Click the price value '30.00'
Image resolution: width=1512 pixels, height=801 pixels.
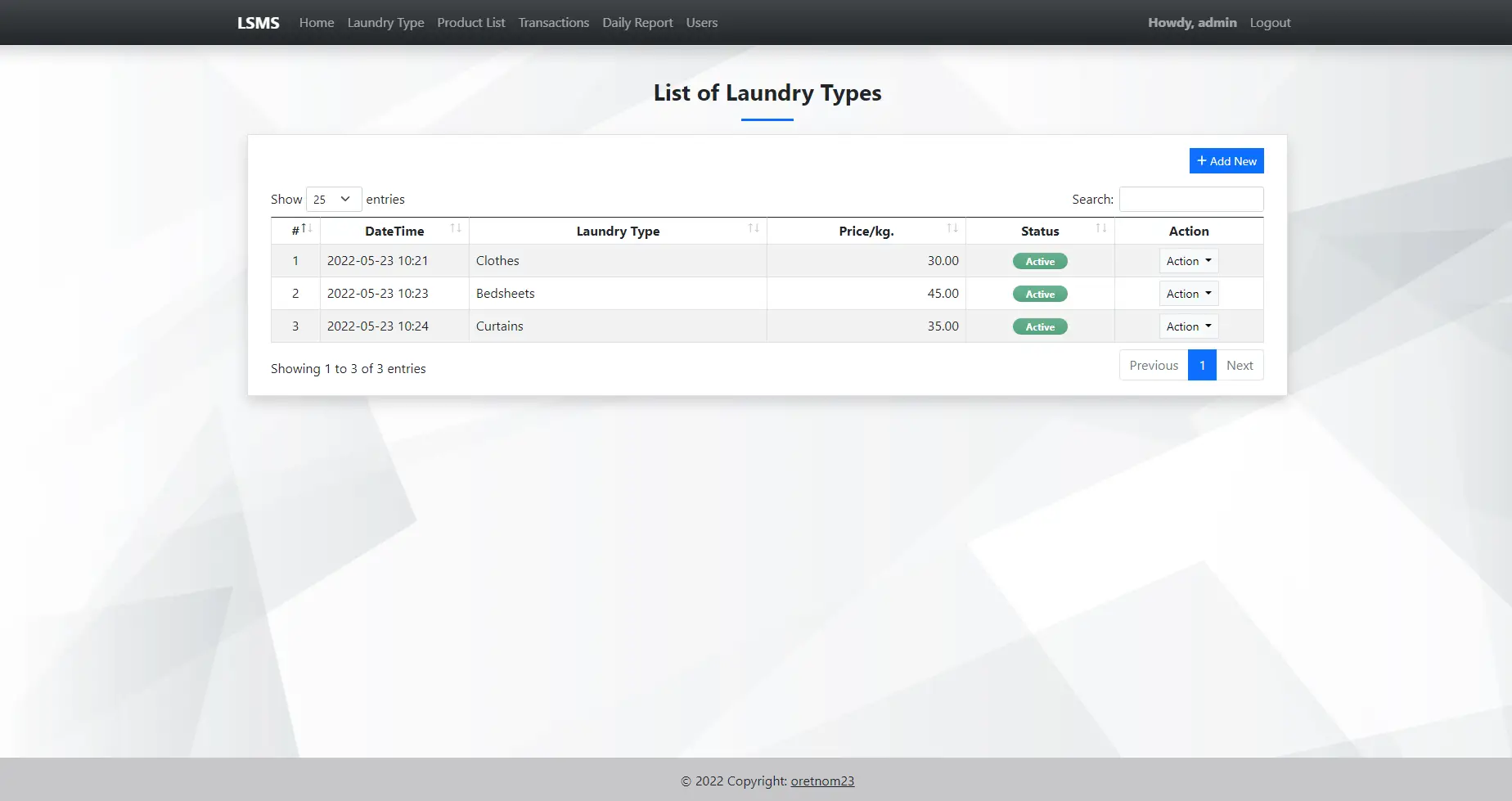(x=943, y=261)
